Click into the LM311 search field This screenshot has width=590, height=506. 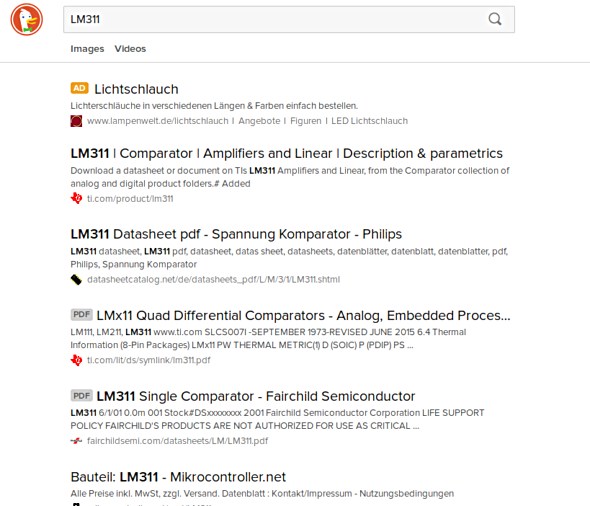(275, 19)
